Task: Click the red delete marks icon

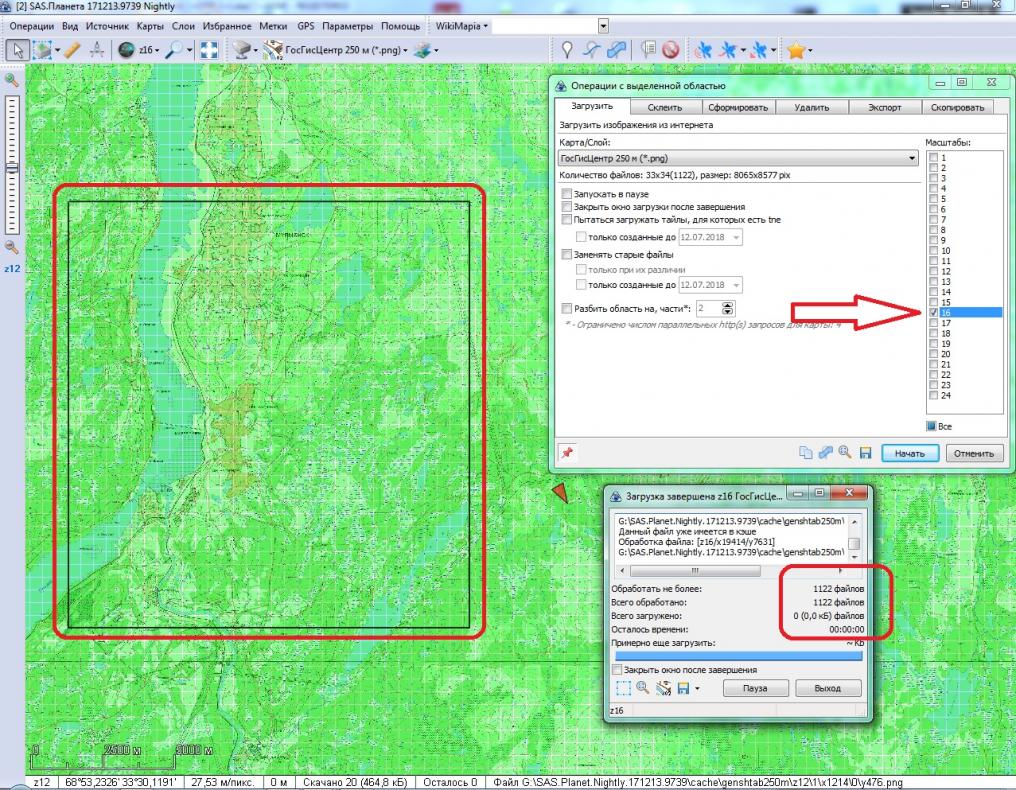Action: pyautogui.click(x=671, y=50)
